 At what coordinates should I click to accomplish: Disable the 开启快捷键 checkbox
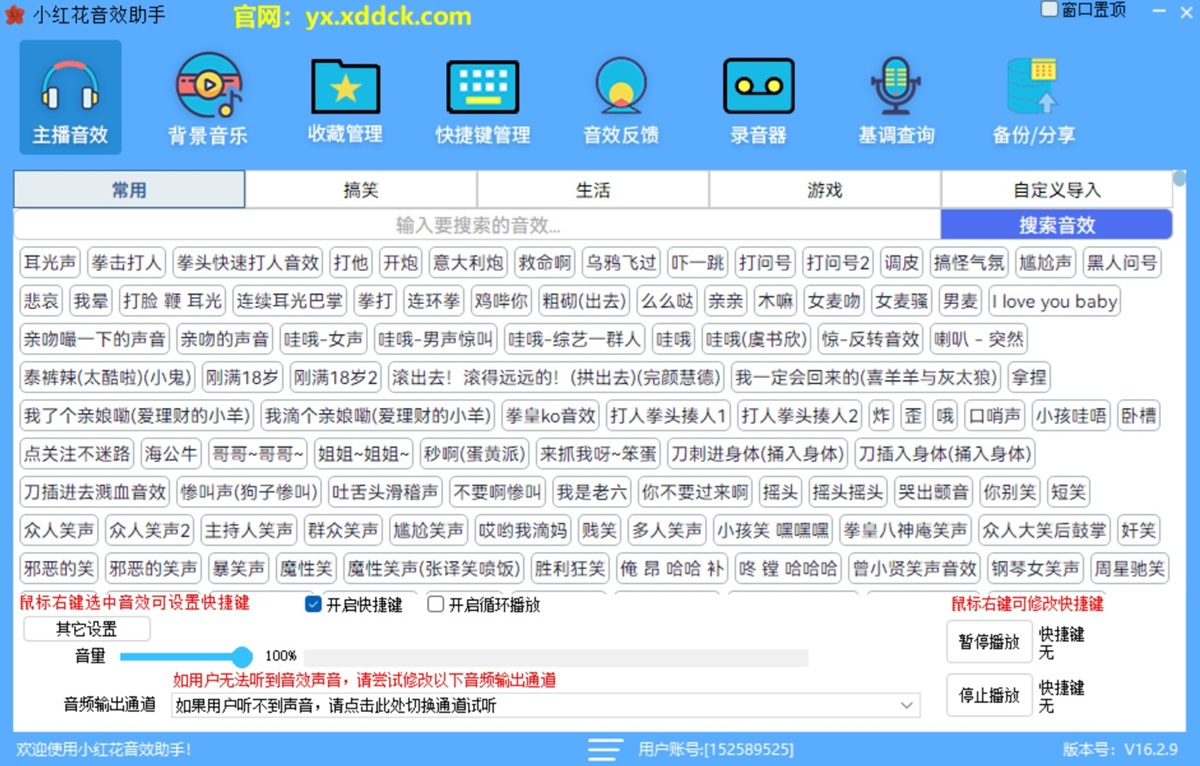click(x=311, y=604)
